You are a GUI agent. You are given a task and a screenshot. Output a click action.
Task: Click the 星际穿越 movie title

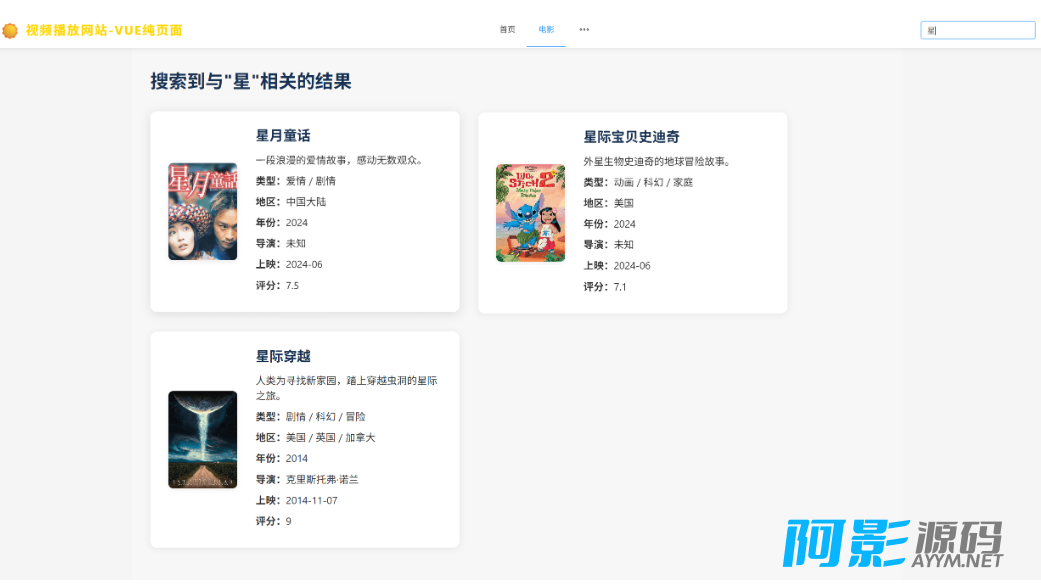(283, 357)
